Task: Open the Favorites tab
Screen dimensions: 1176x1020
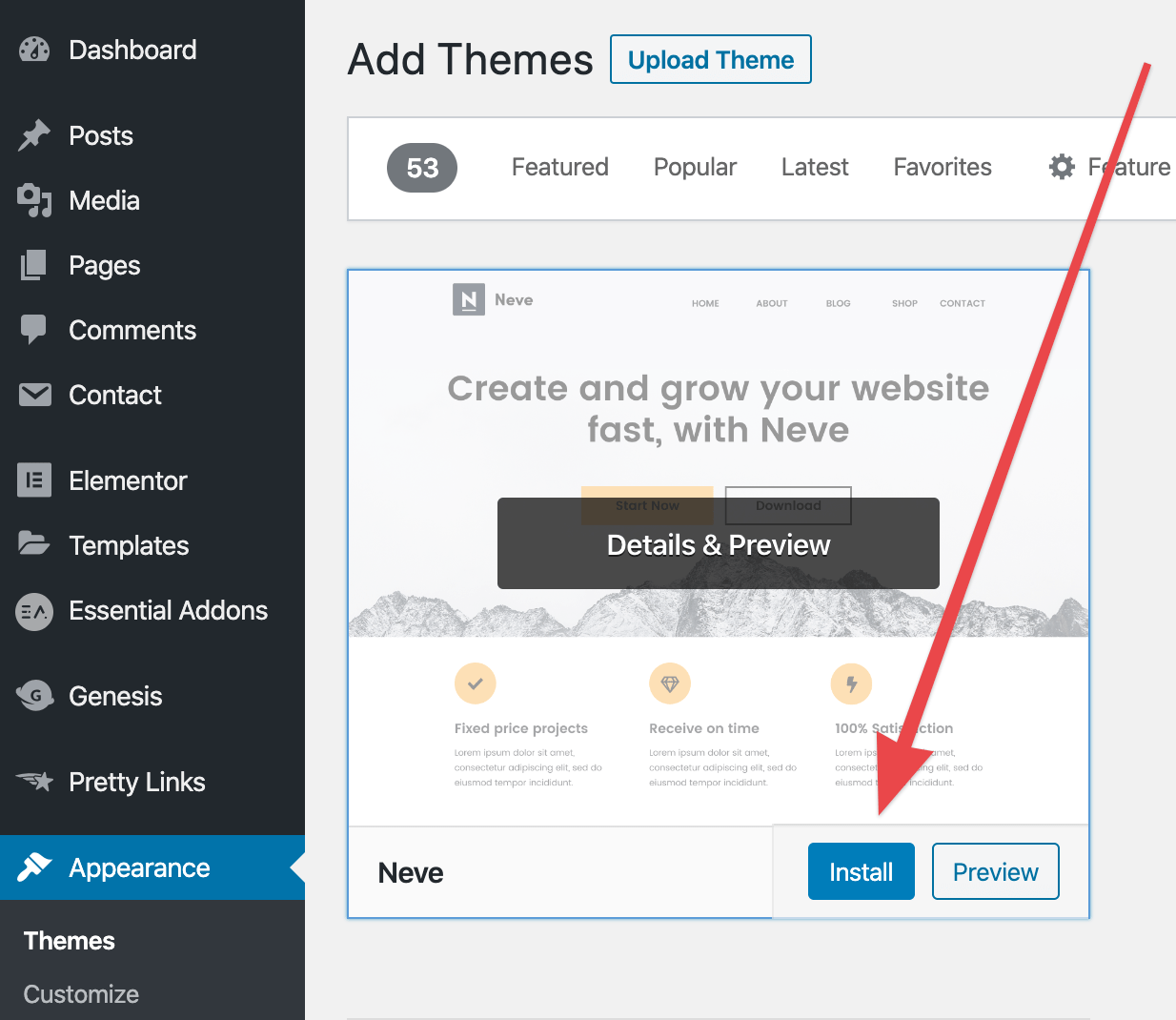Action: 943,167
